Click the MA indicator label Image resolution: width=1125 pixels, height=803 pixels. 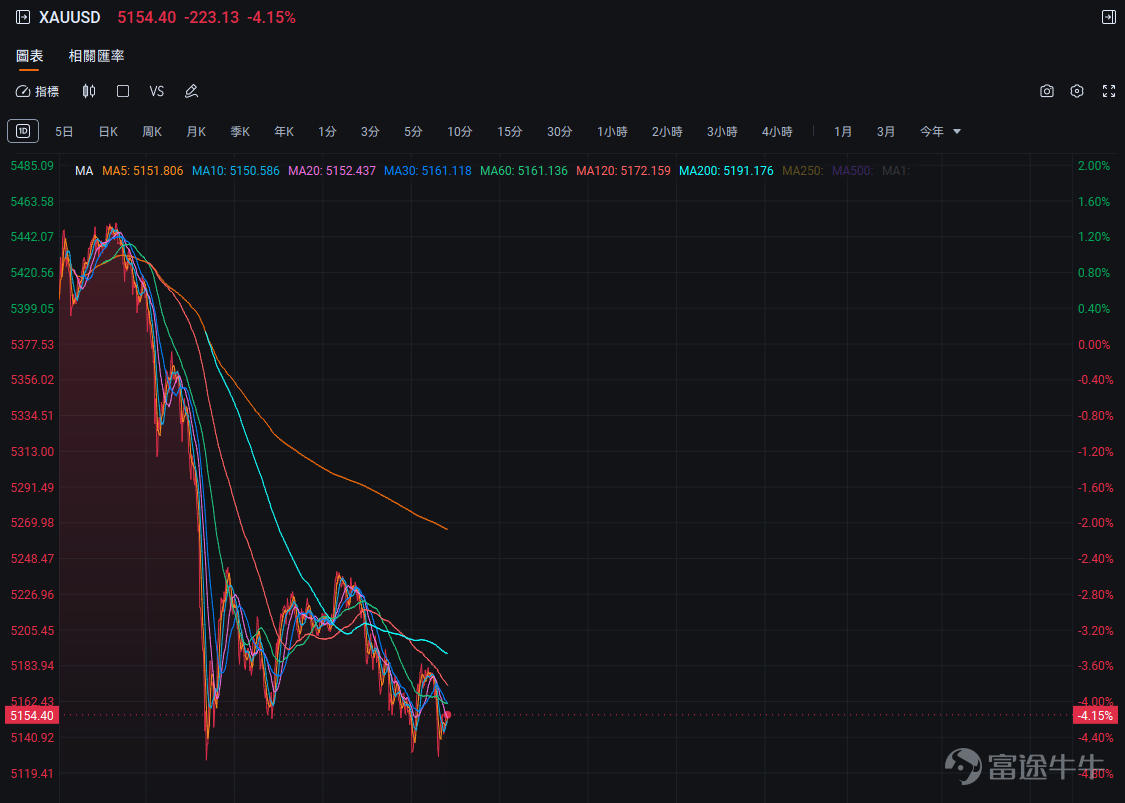[x=84, y=171]
